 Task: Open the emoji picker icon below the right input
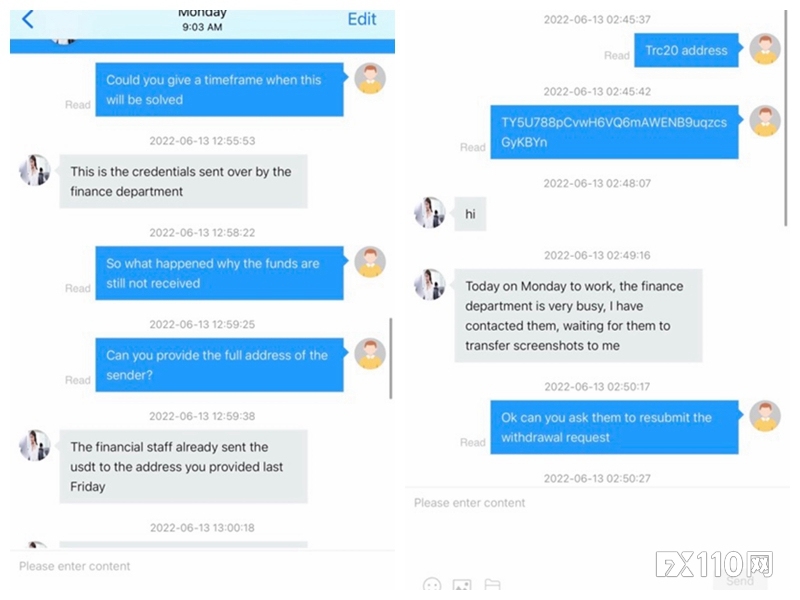tap(432, 585)
